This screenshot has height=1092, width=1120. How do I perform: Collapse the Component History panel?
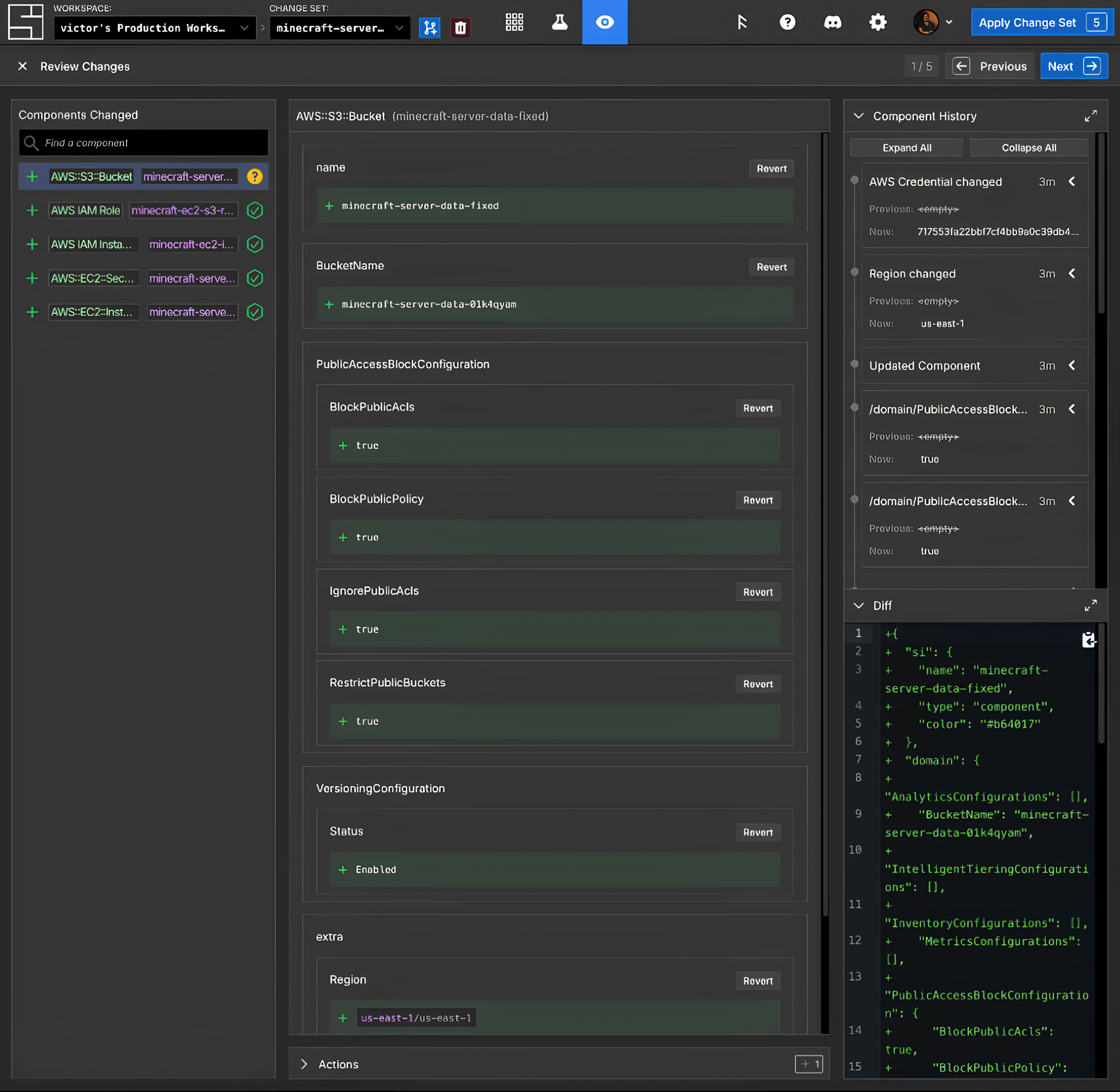[x=858, y=116]
